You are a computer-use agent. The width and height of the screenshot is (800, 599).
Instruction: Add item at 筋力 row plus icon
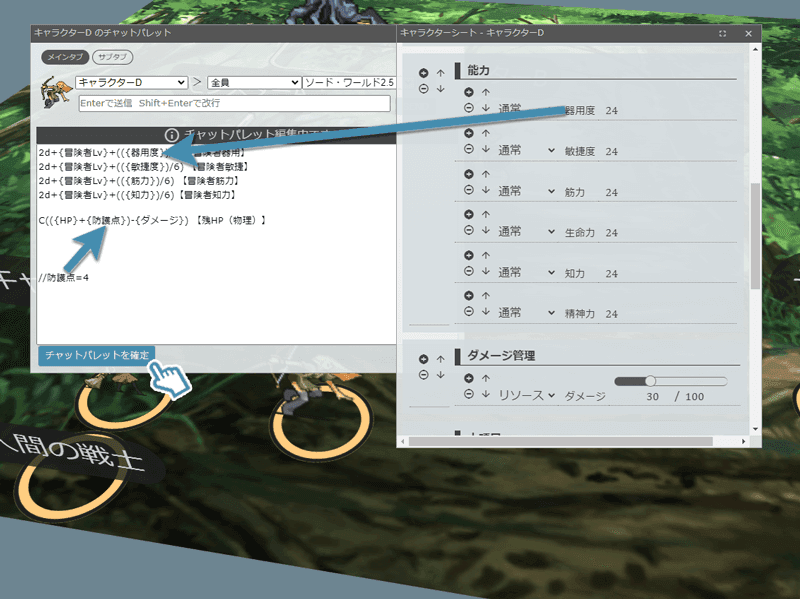469,174
